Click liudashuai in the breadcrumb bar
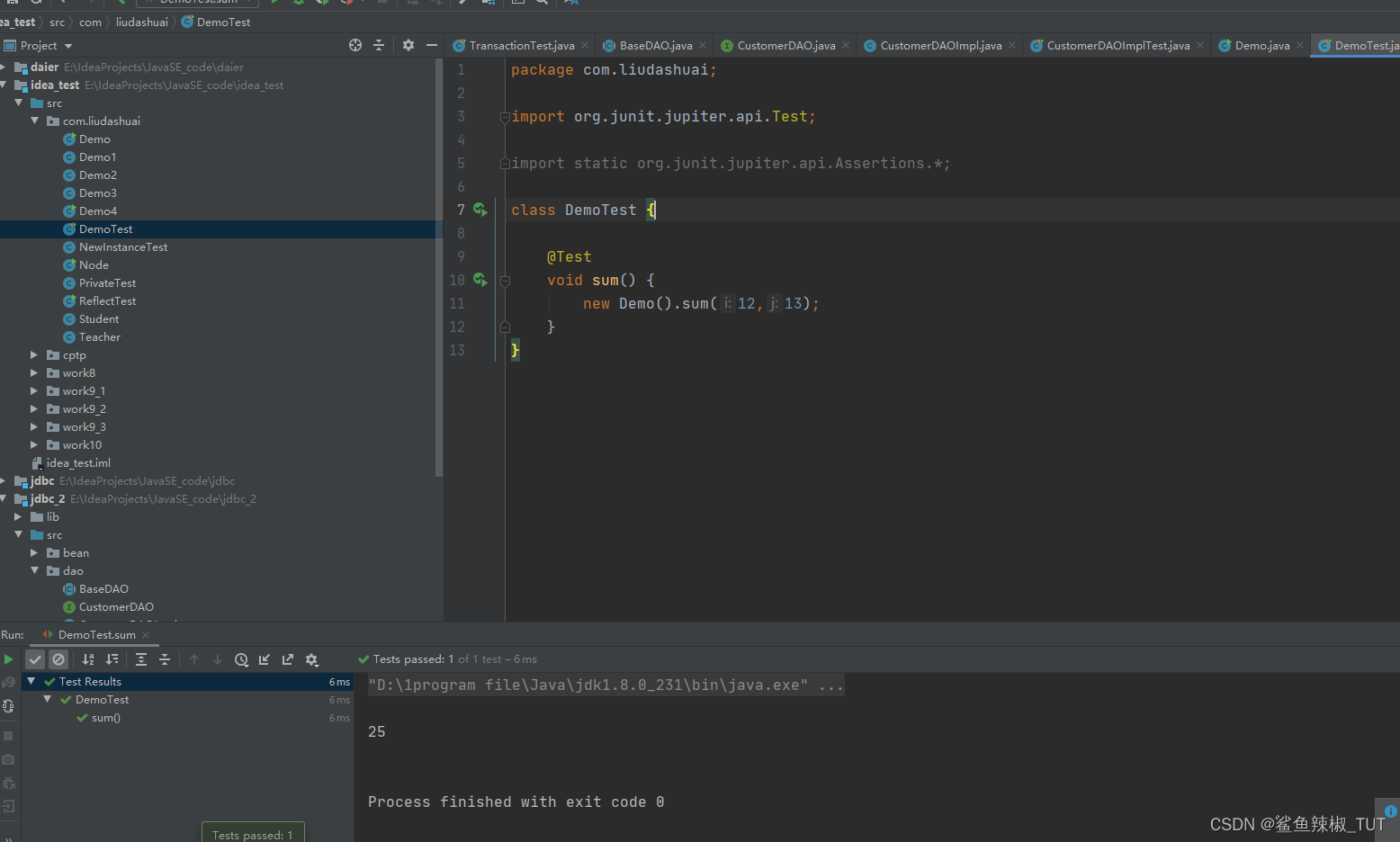Image resolution: width=1400 pixels, height=842 pixels. click(142, 22)
